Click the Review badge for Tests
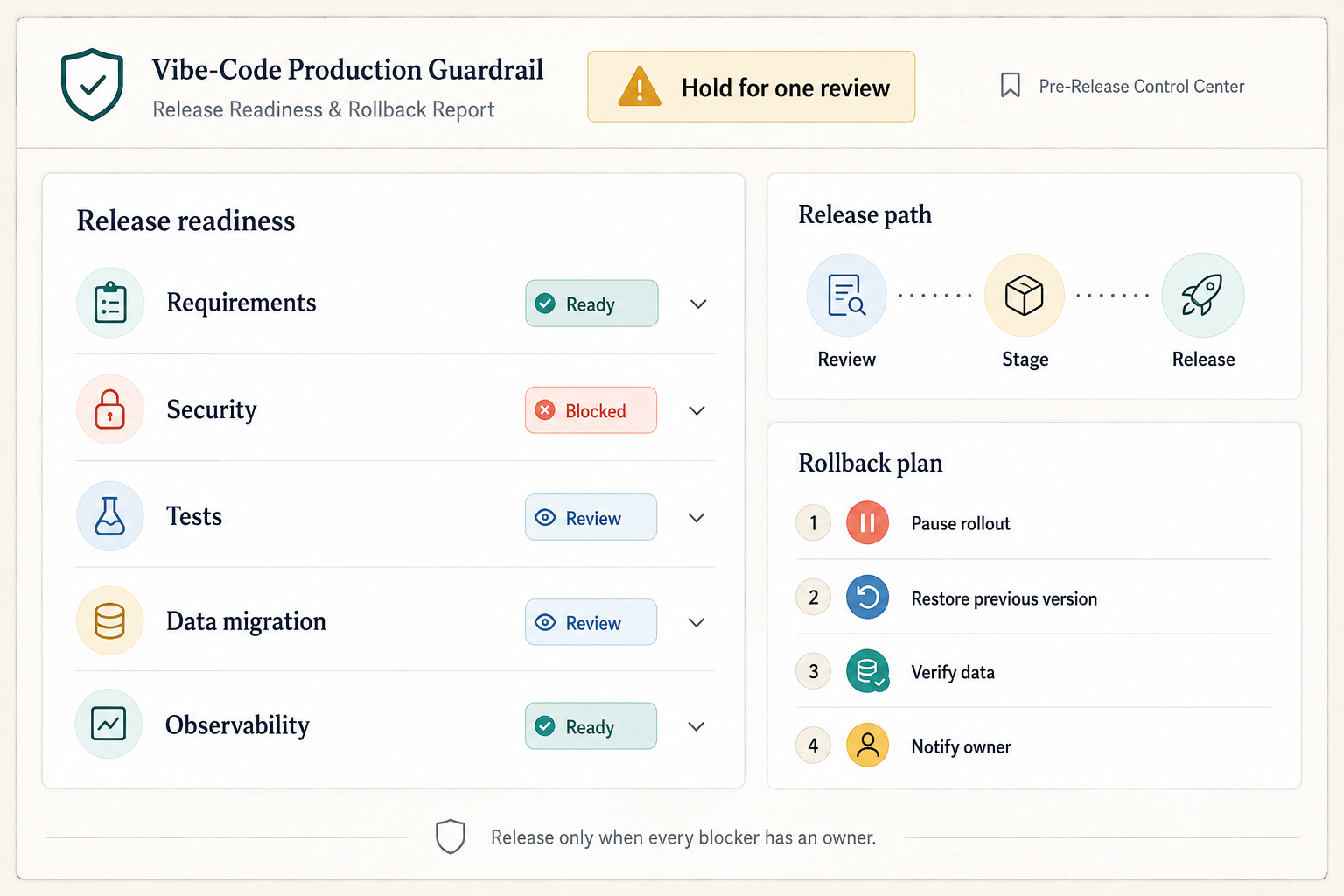The height and width of the screenshot is (896, 1344). coord(591,517)
